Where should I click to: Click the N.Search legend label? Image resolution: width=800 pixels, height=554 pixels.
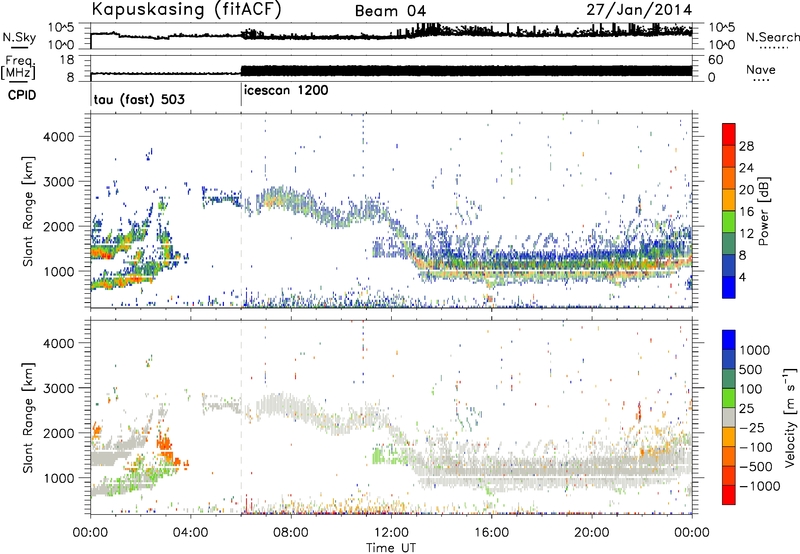pyautogui.click(x=773, y=37)
